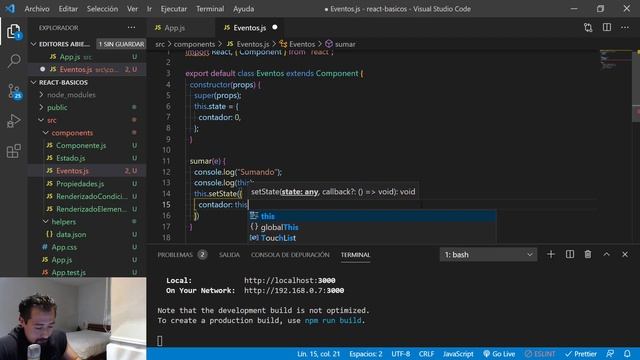Open editor more actions ellipsis
640x360 pixels.
625,28
